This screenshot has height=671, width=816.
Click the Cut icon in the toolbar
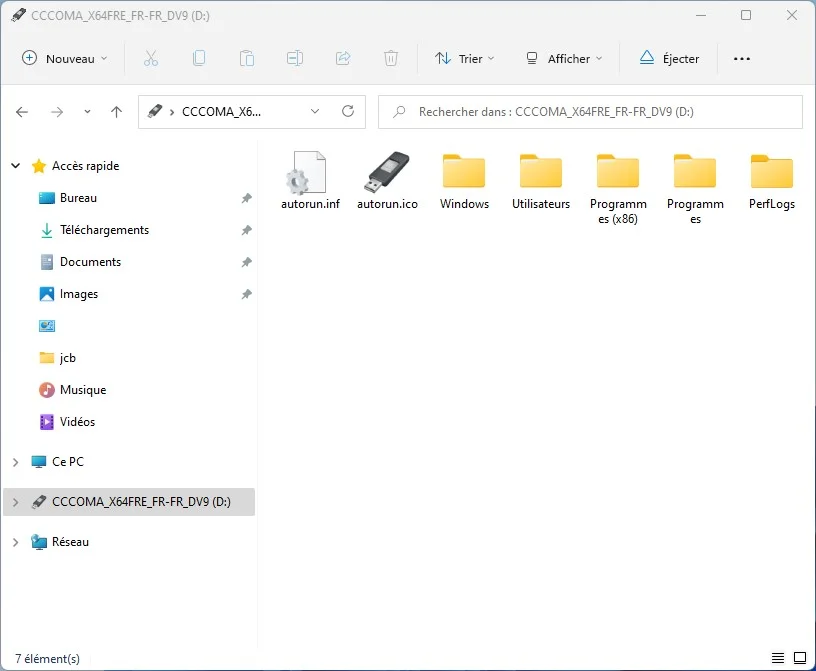coord(151,58)
